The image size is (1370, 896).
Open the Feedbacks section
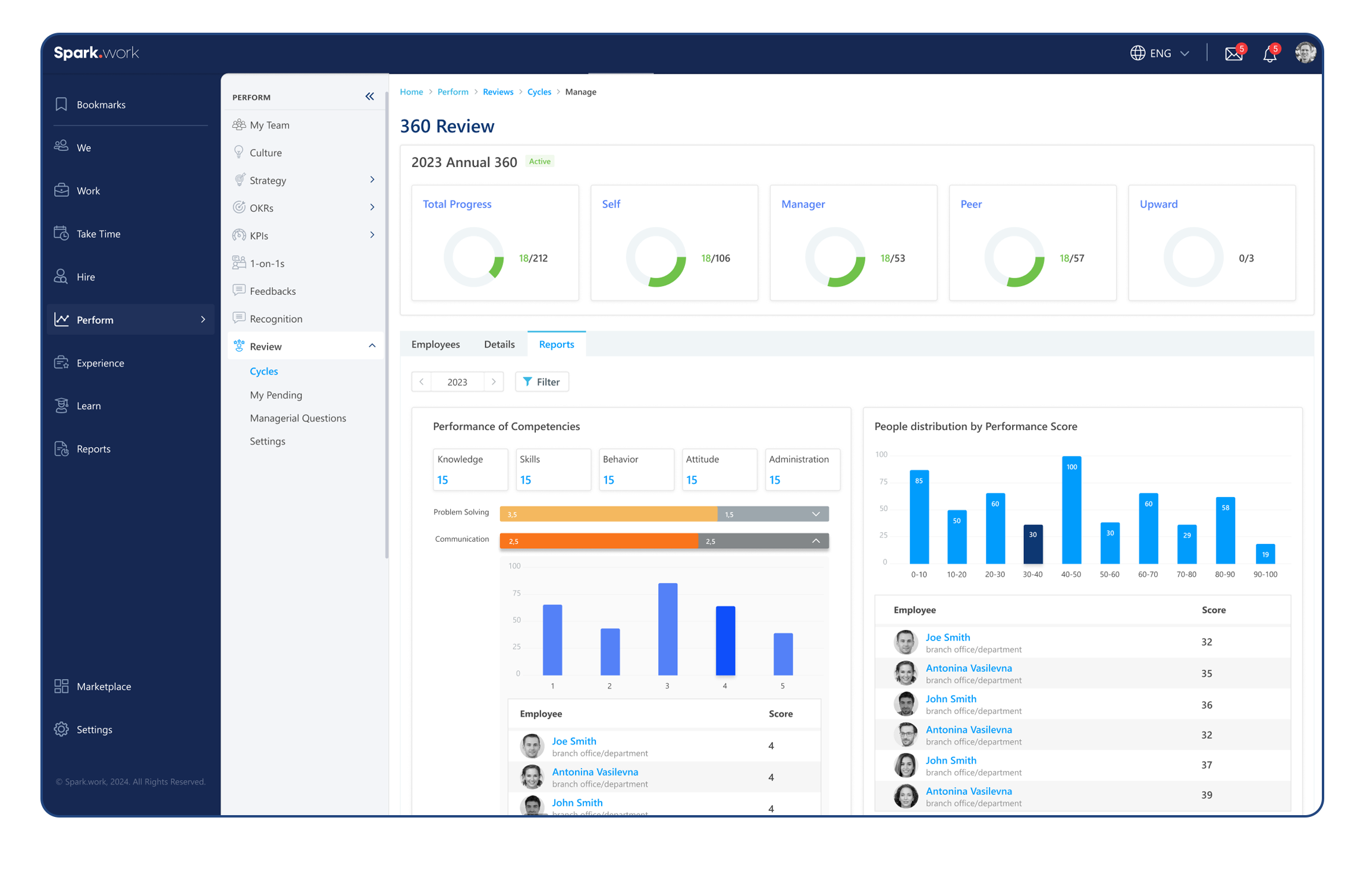pyautogui.click(x=272, y=291)
